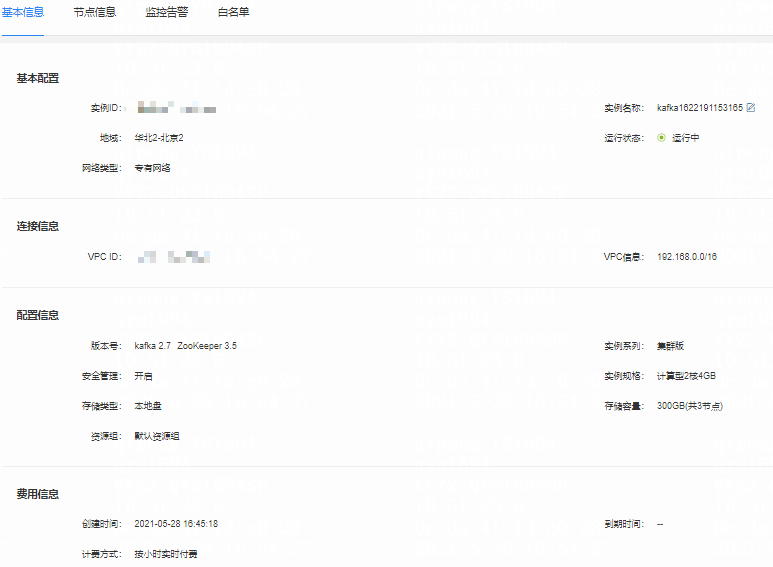Click the storage capacity 300GB(共3节点)

(689, 406)
